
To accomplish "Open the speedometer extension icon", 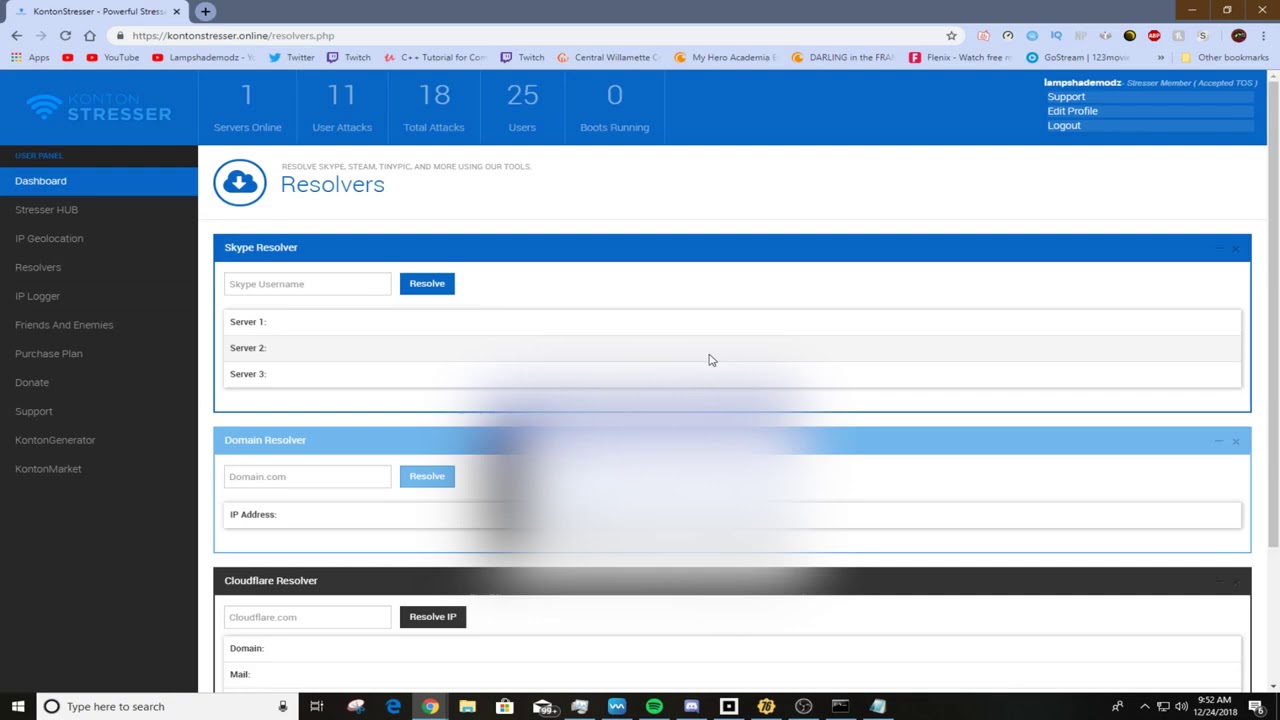I will 1007,35.
